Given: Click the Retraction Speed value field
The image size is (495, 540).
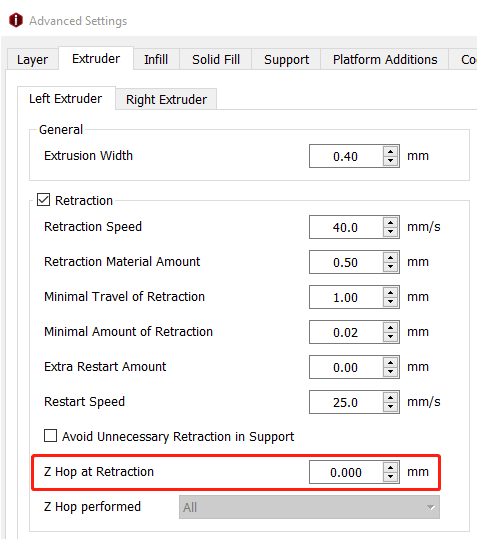Looking at the screenshot, I should (346, 227).
